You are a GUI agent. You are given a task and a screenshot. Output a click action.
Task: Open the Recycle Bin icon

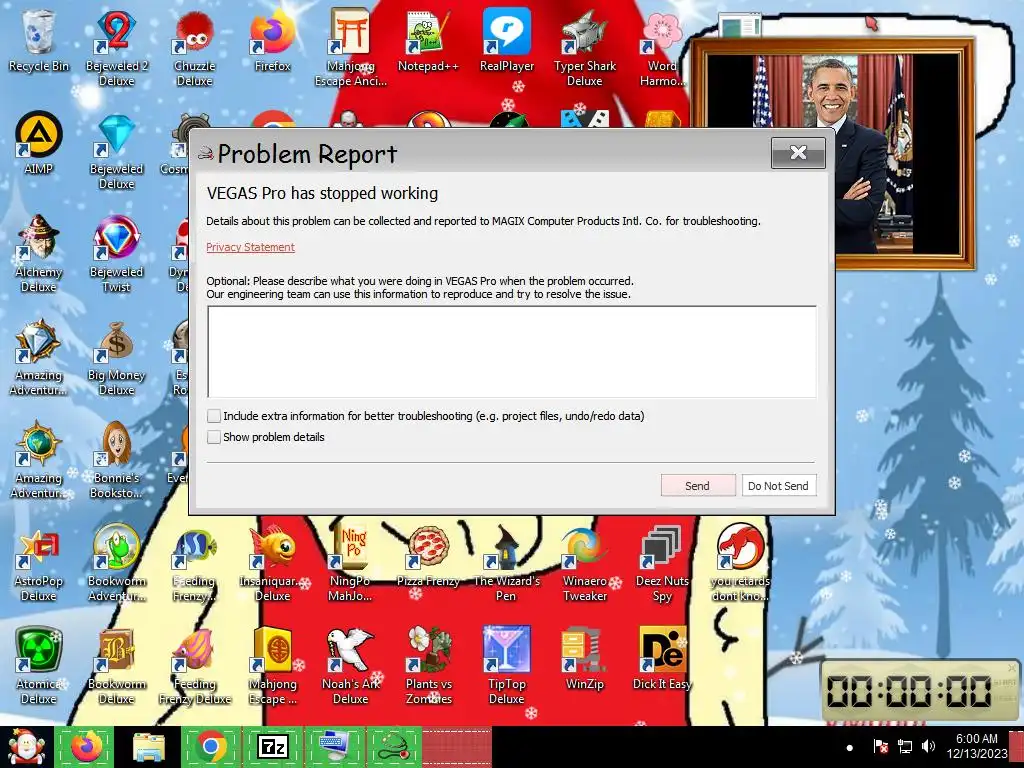click(39, 41)
